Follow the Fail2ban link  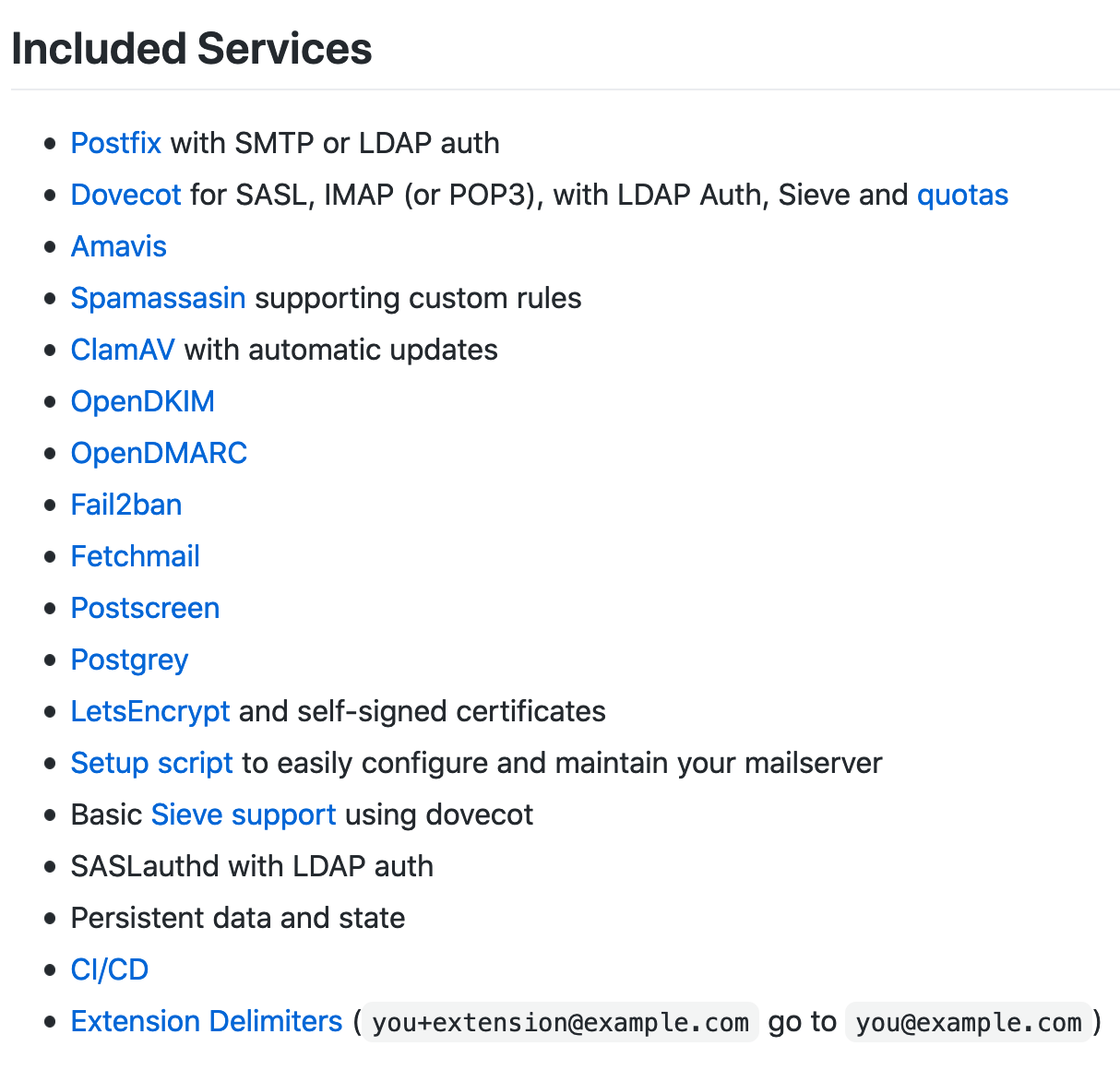126,505
